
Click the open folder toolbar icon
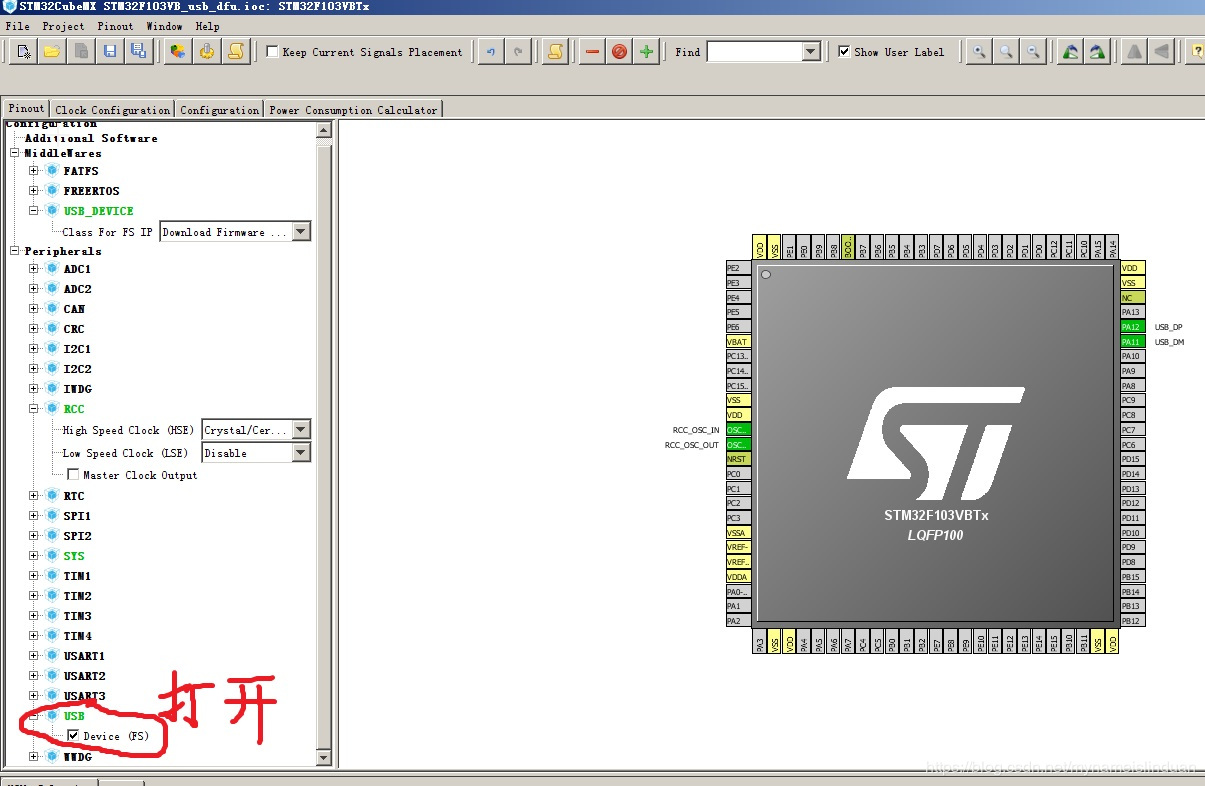pyautogui.click(x=52, y=52)
